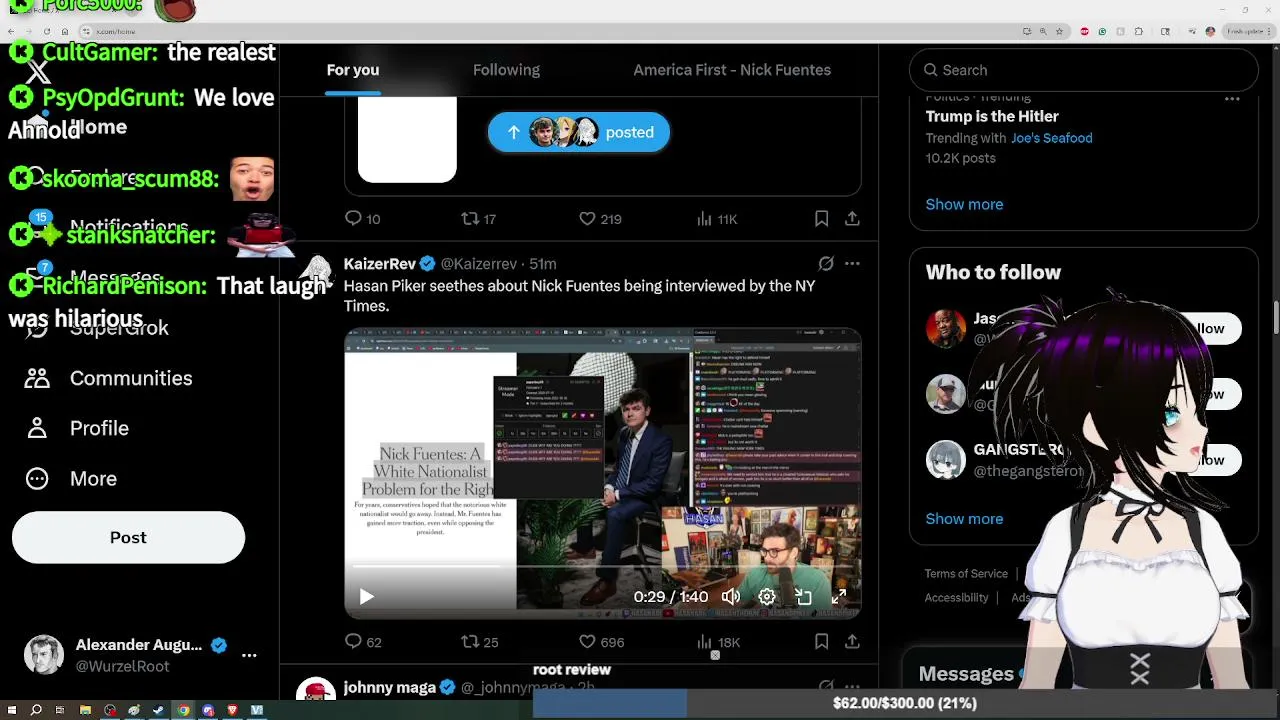Reply to the top post with 10 replies

pos(362,218)
